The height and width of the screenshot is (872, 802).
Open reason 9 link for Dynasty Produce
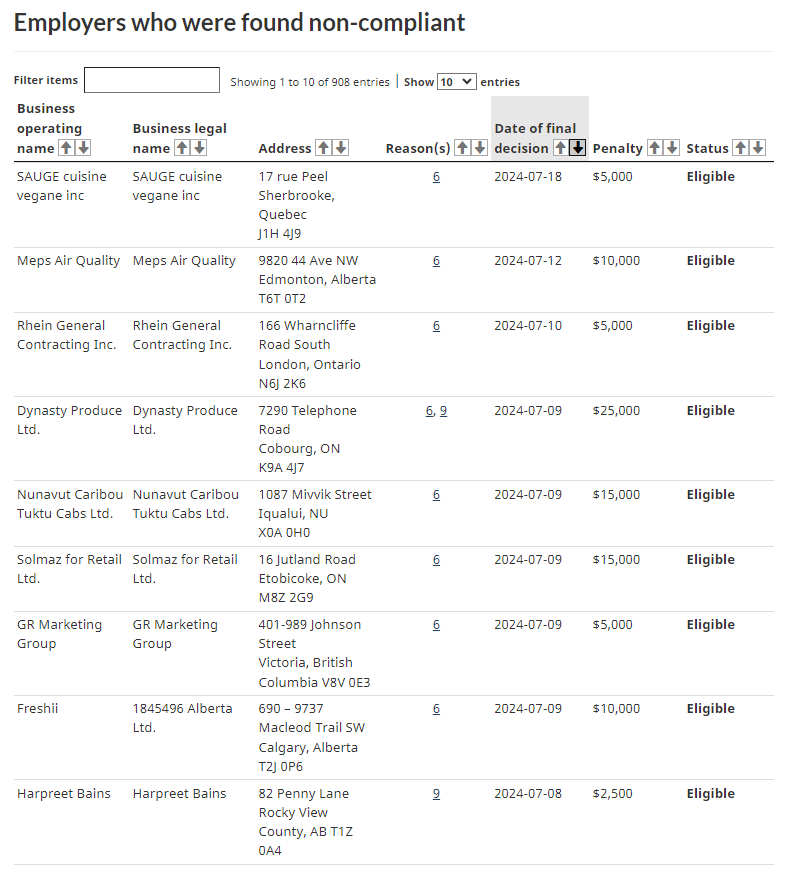[443, 411]
